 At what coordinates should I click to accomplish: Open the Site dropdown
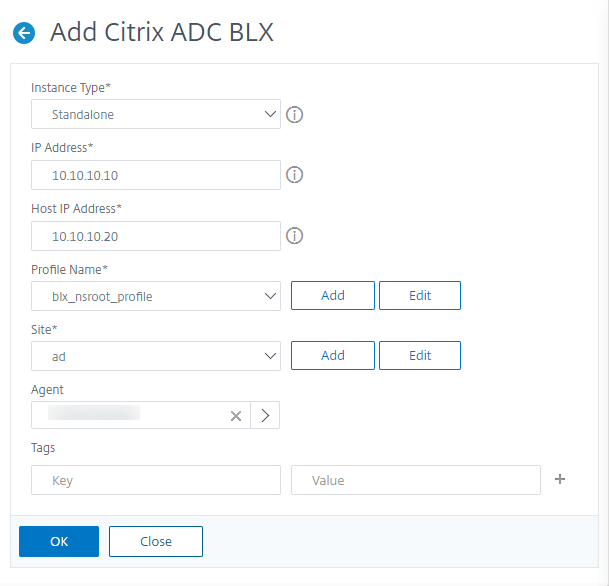click(156, 356)
